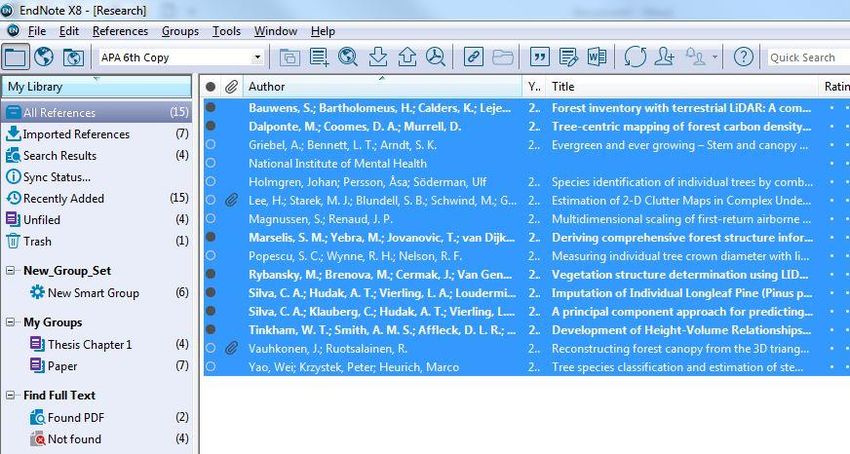Screen dimensions: 850x454
Task: Select the Search Results group
Action: point(96,156)
